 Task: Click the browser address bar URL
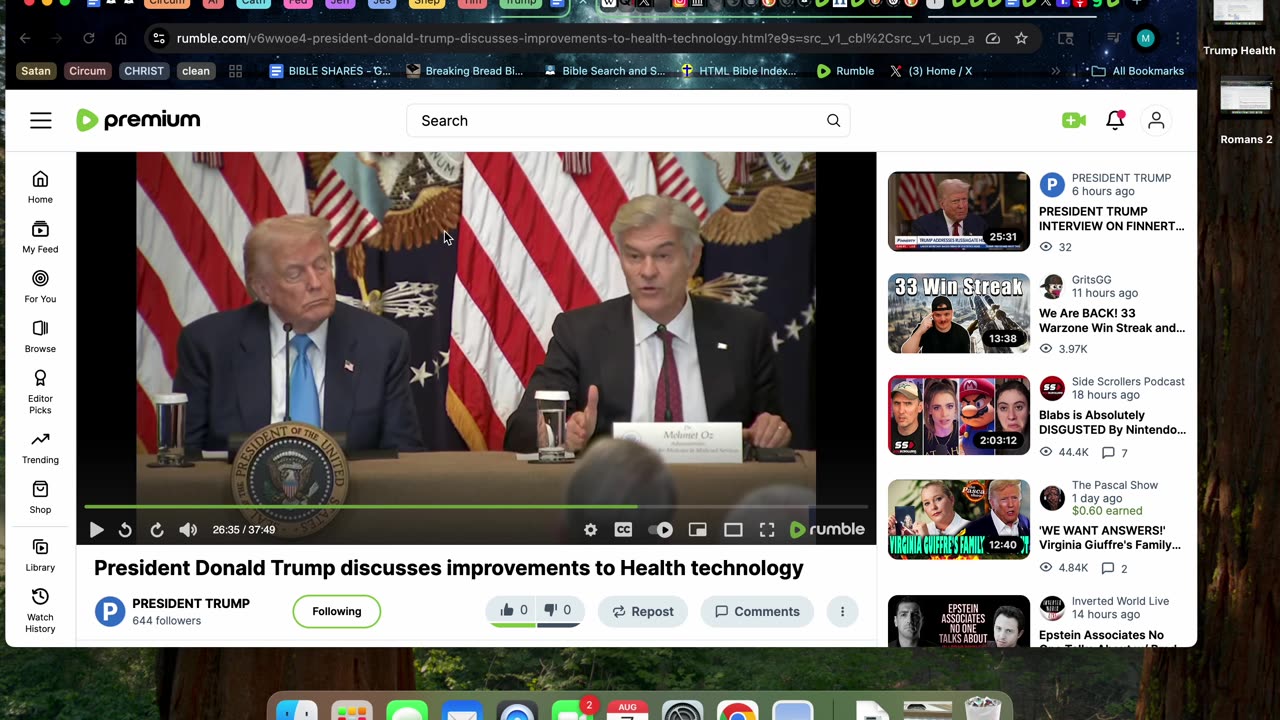click(x=575, y=39)
